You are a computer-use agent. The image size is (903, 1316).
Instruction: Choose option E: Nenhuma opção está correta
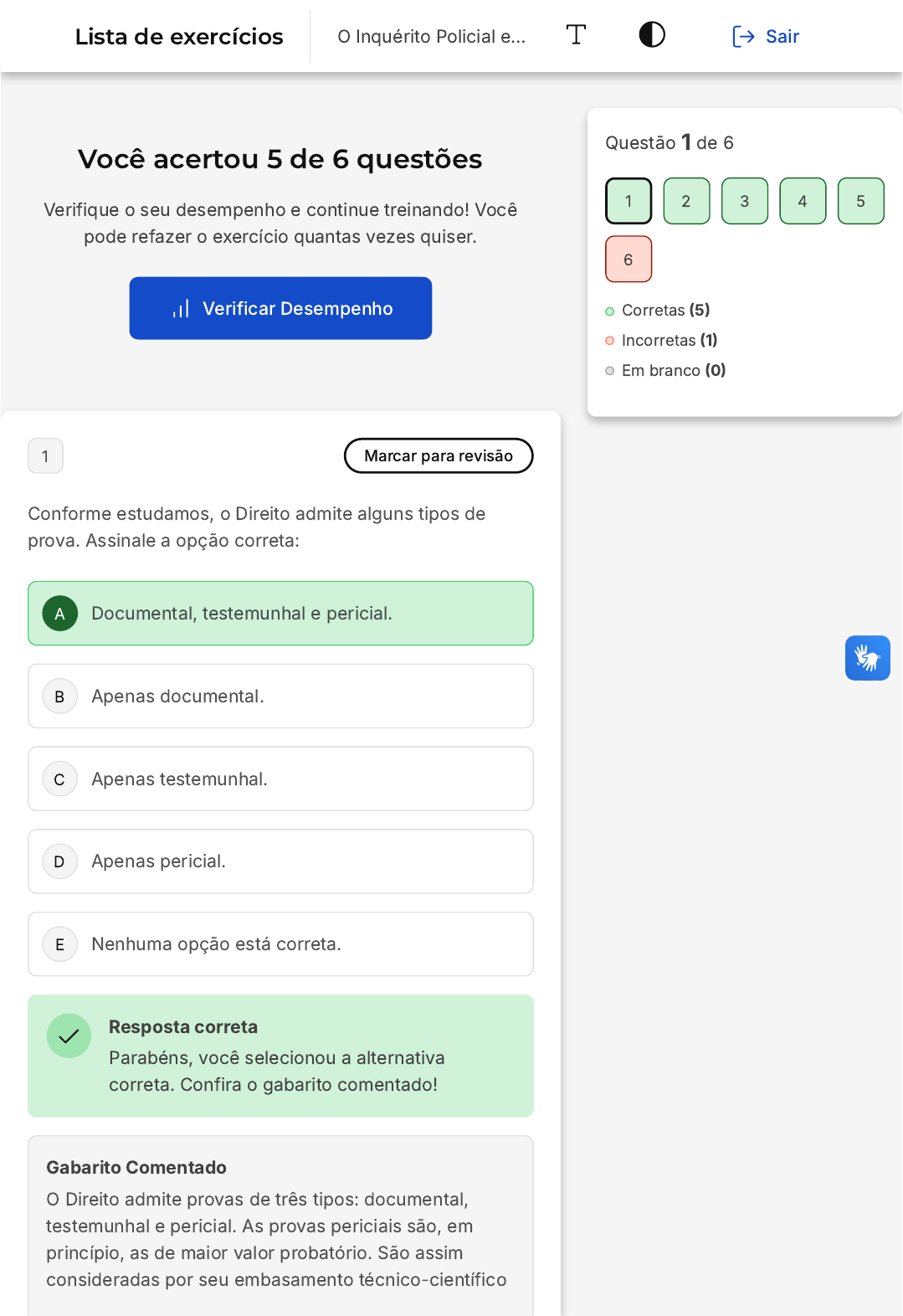(x=280, y=944)
